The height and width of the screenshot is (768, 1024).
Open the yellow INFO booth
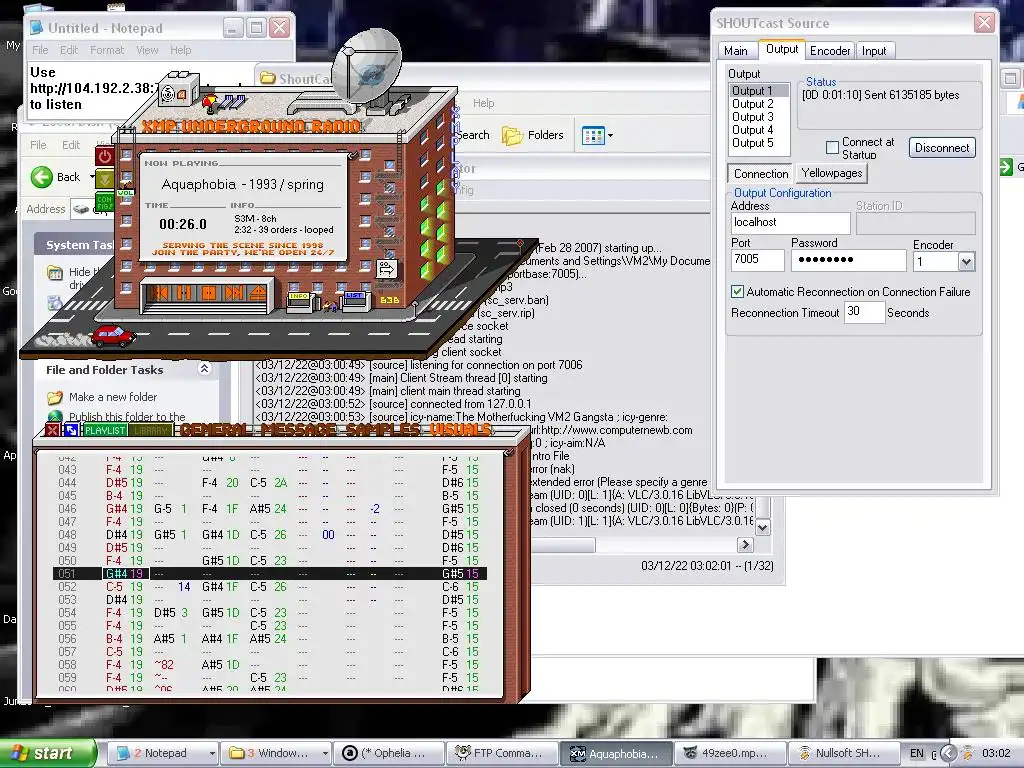click(299, 301)
